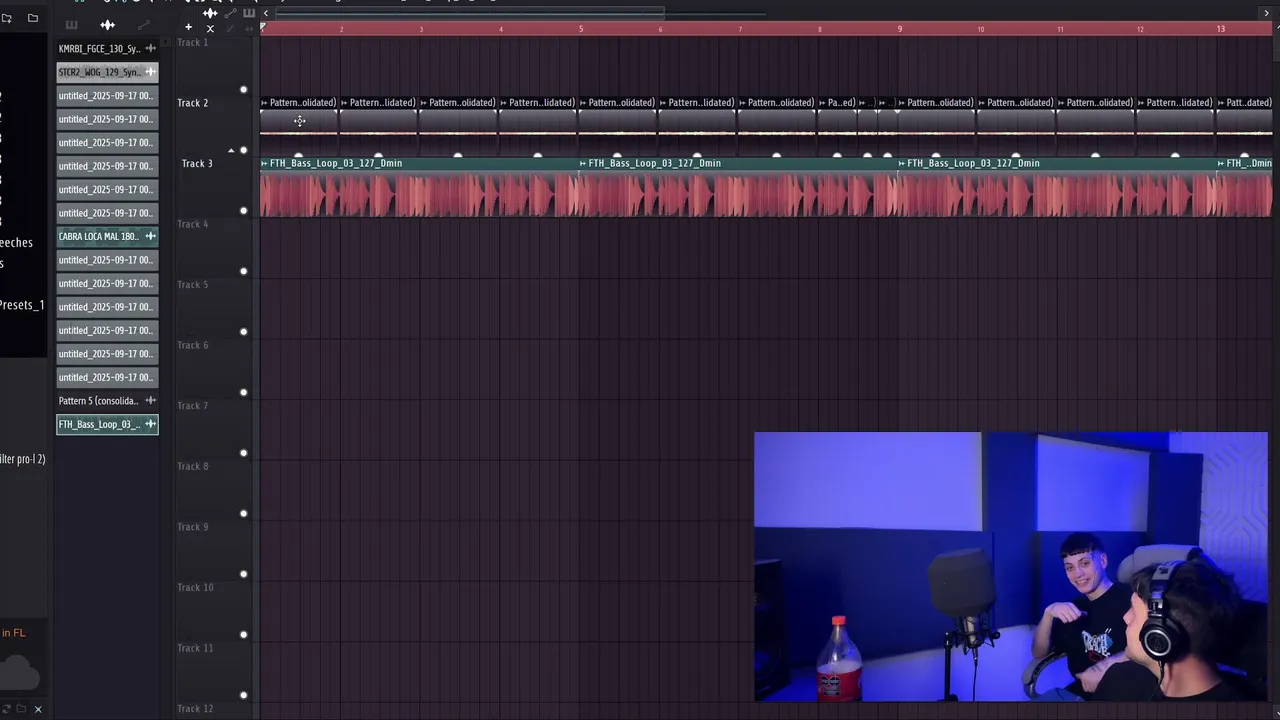Select the Track 5 header label
1280x720 pixels.
point(193,284)
